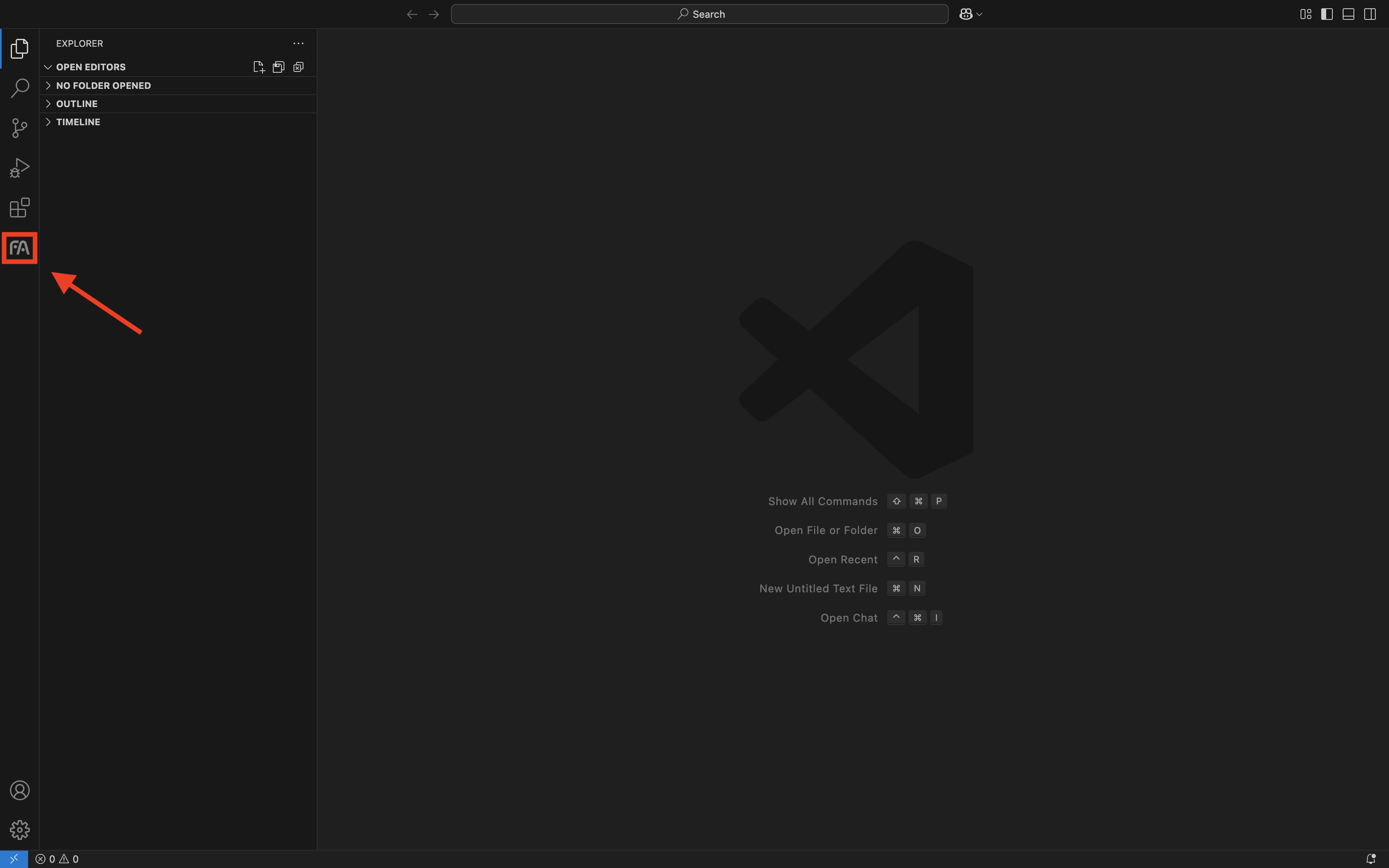This screenshot has width=1389, height=868.
Task: Click the command center Search box
Action: click(699, 14)
